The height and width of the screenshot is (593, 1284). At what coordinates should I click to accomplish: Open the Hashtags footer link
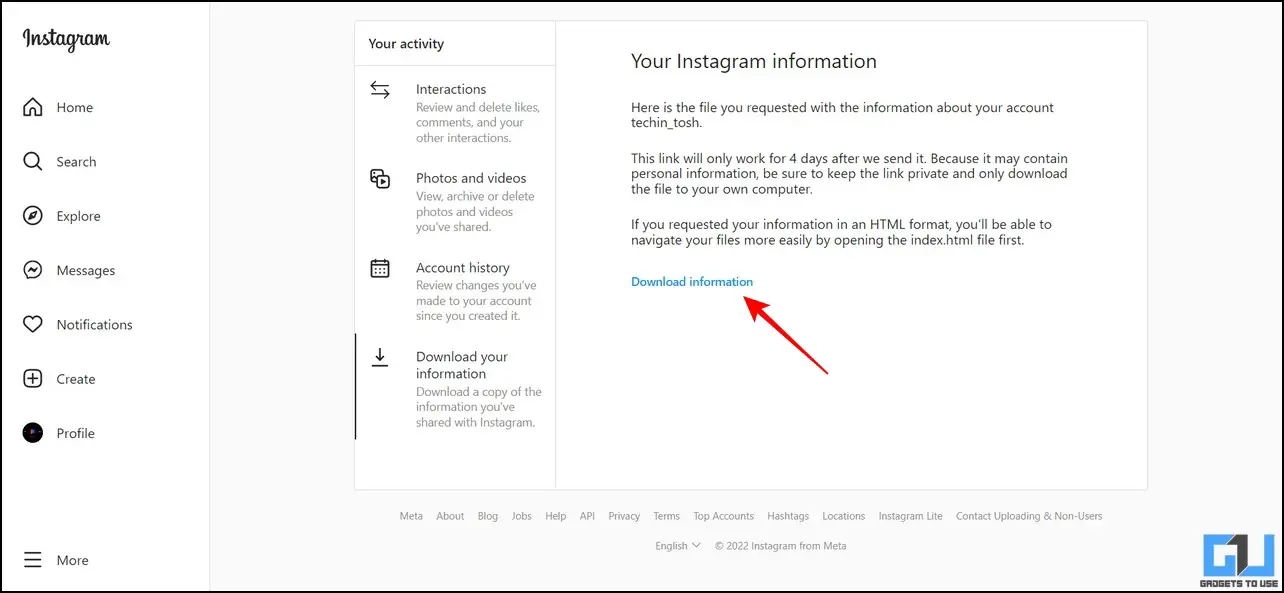788,516
